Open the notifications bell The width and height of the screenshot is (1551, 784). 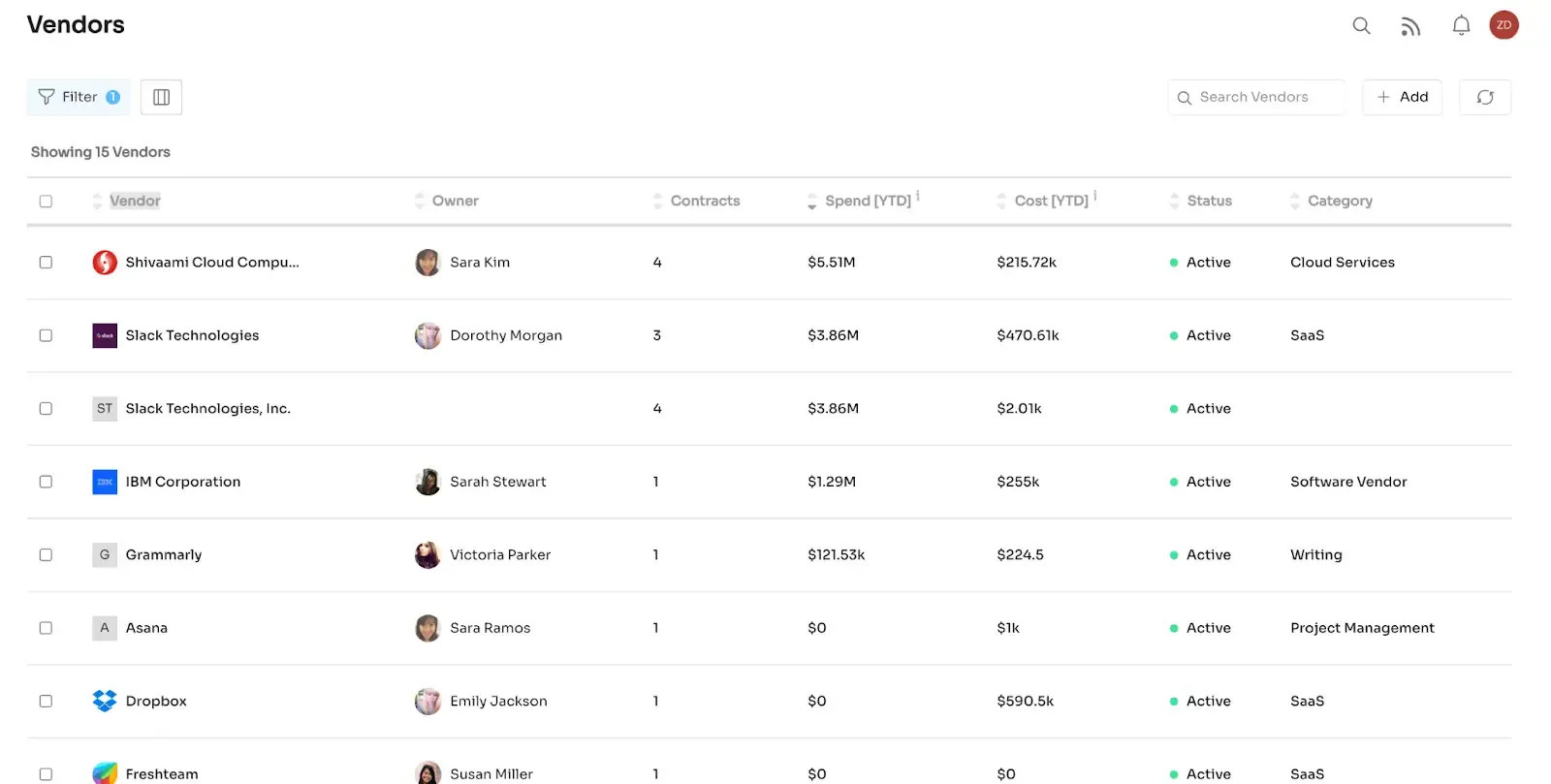pos(1461,25)
